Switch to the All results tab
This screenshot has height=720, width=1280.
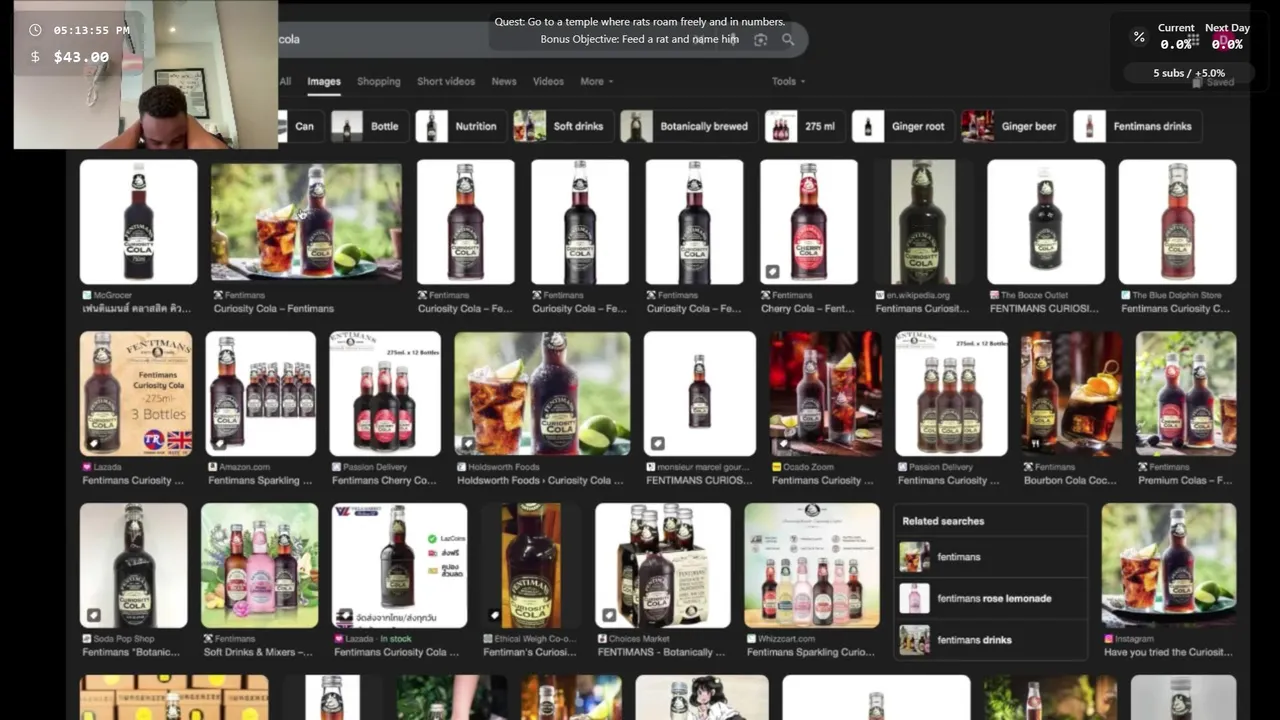[285, 81]
